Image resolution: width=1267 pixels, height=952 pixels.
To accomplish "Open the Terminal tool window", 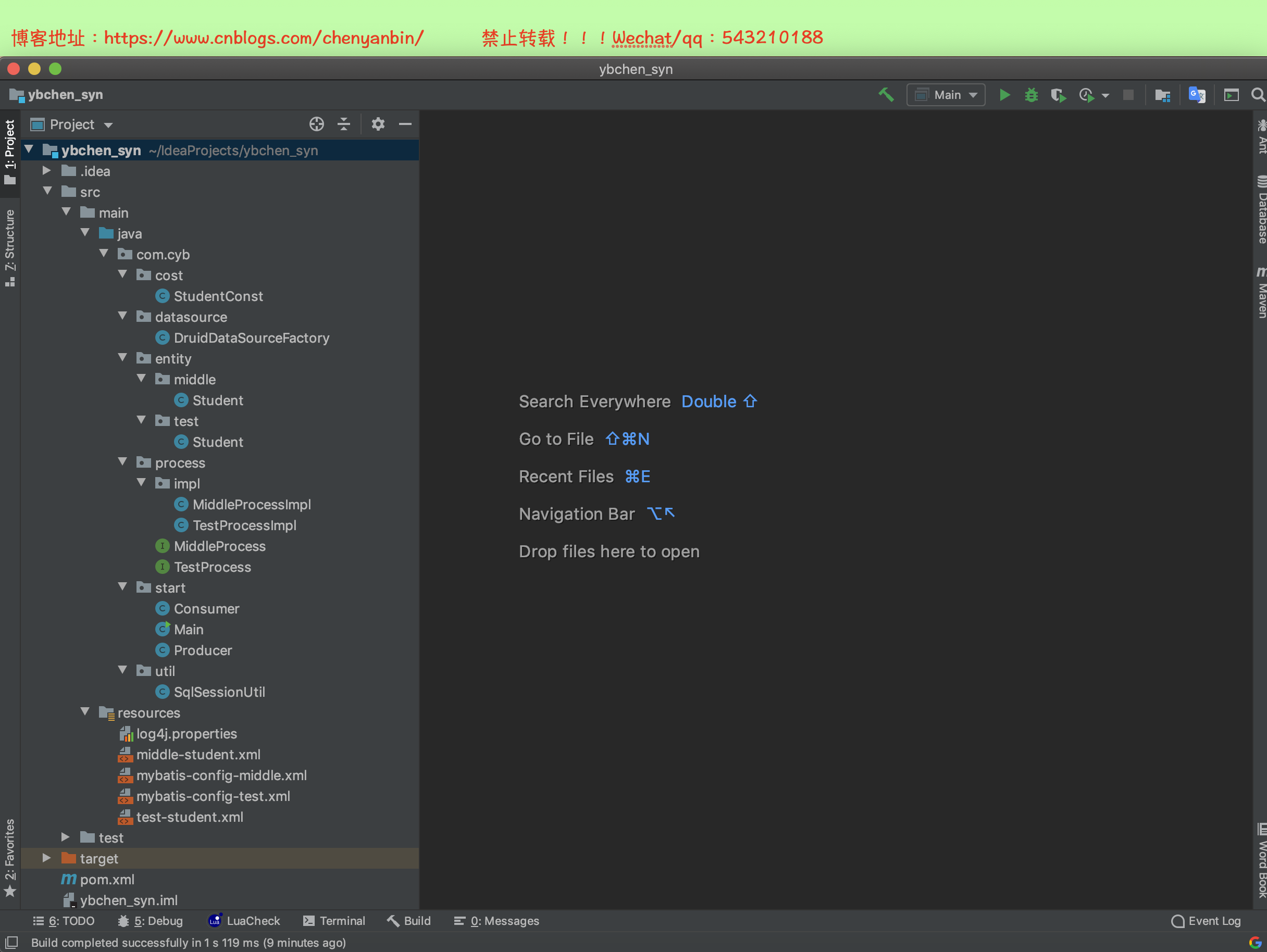I will pos(334,921).
